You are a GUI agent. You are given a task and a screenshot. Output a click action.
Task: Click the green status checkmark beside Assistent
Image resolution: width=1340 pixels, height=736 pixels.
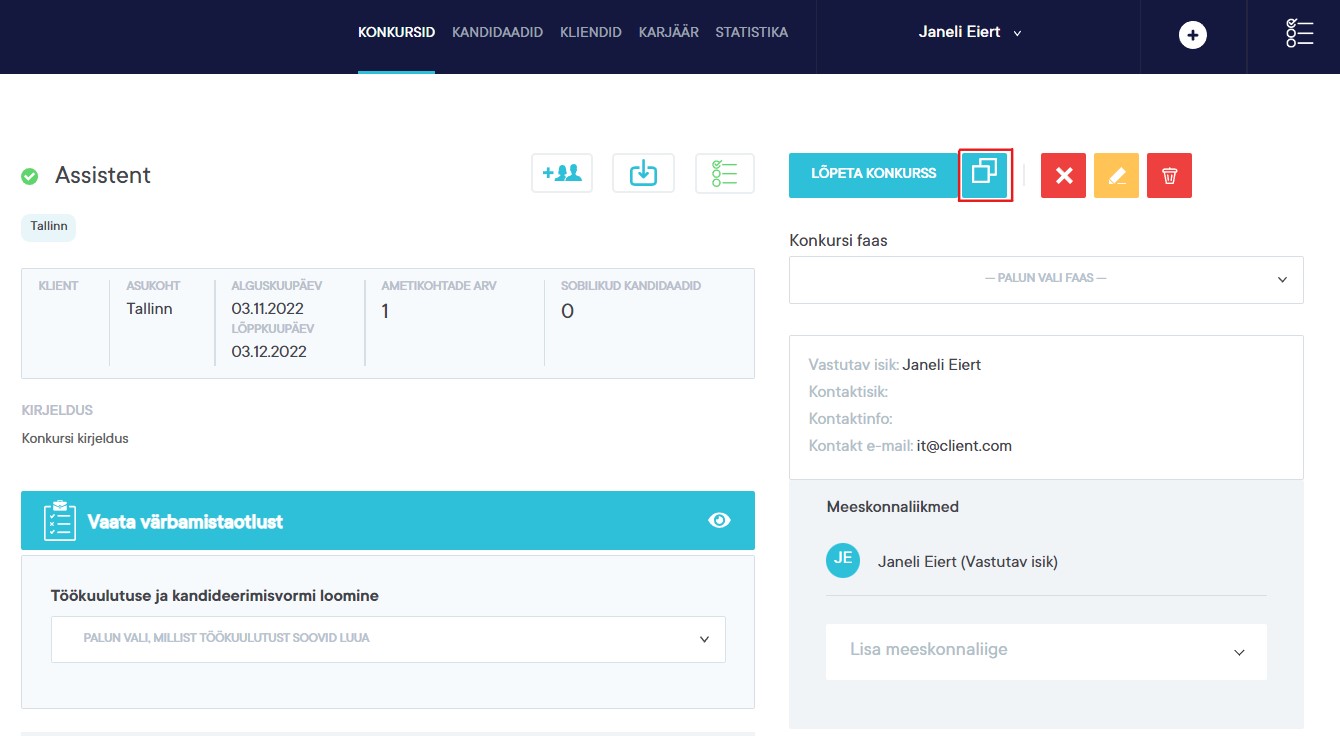[x=30, y=177]
